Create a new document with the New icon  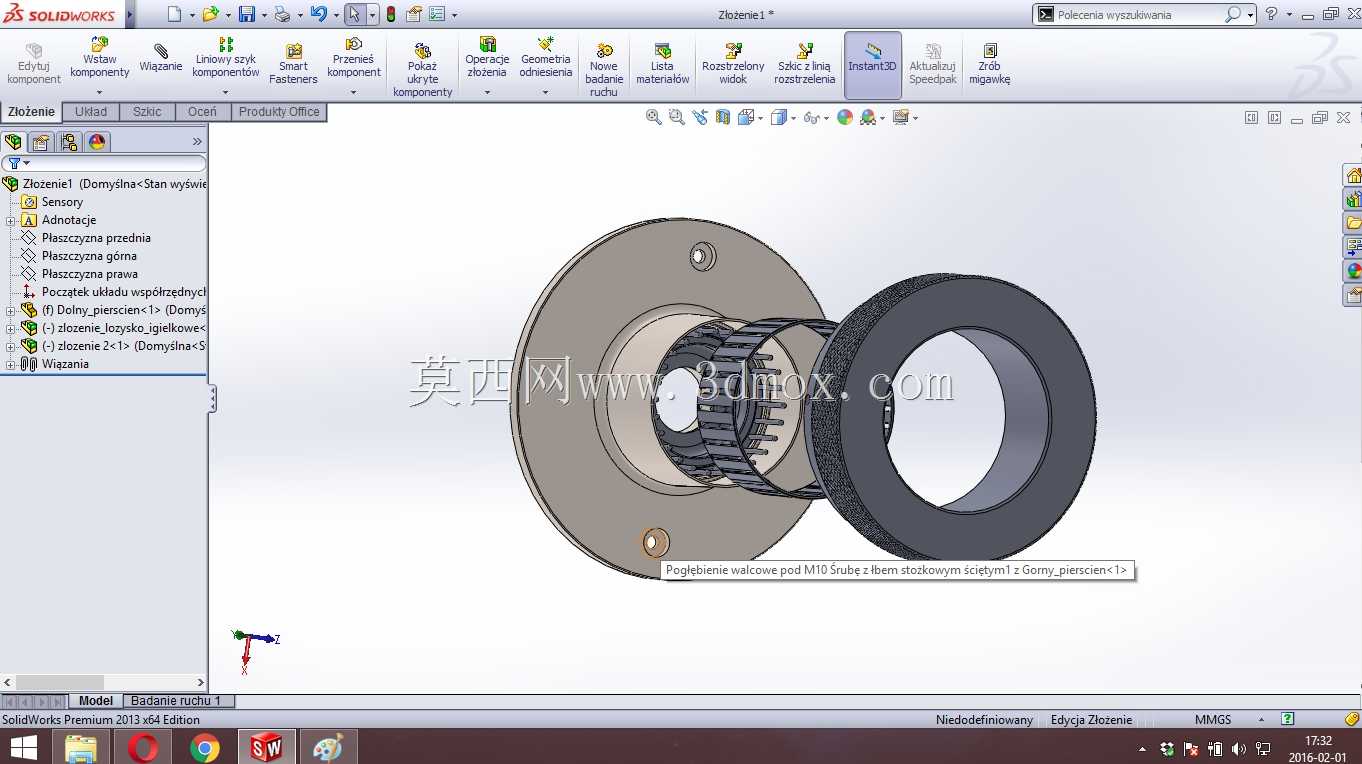(x=175, y=14)
